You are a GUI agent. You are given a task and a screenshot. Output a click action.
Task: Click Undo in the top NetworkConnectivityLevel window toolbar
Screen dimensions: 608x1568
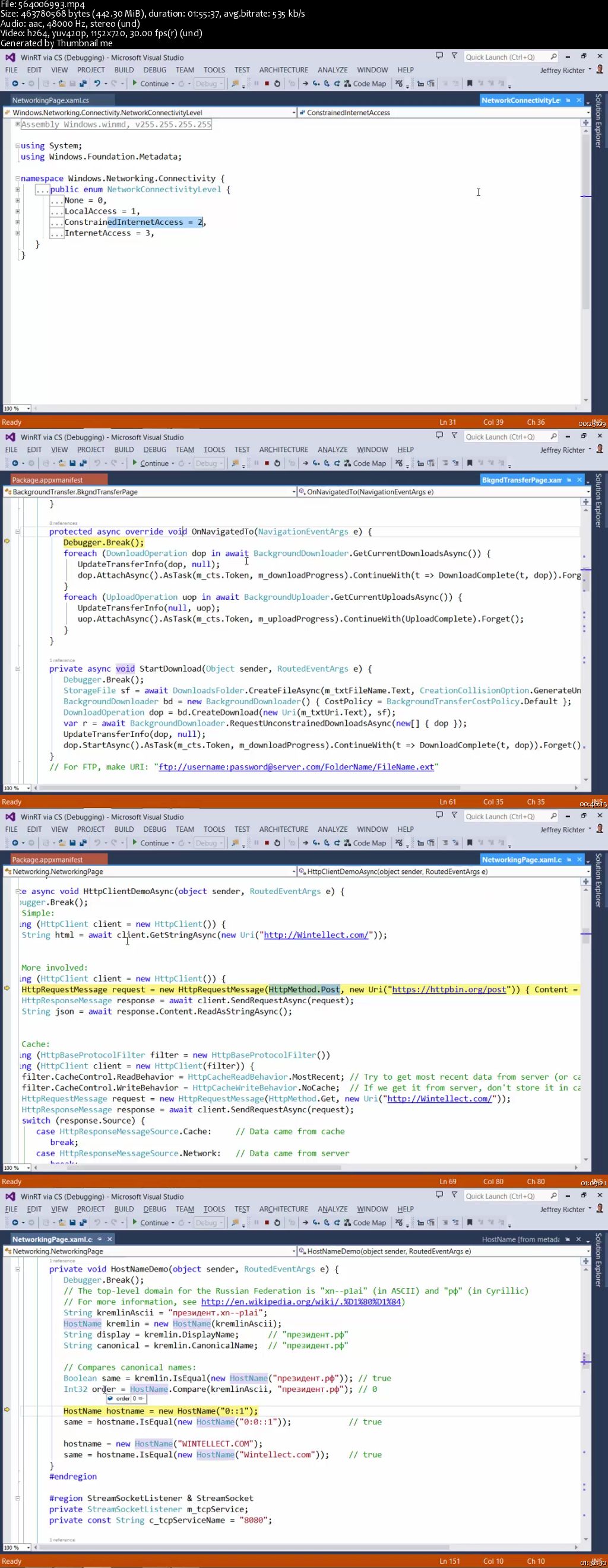tap(97, 84)
